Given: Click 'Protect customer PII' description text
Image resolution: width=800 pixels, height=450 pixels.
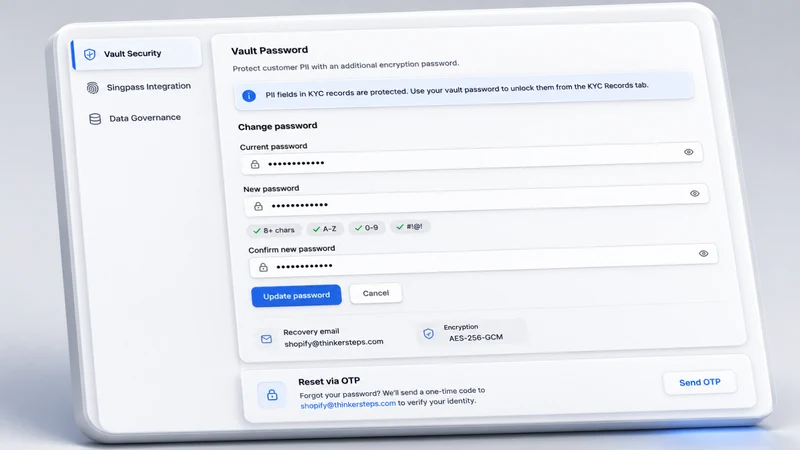Looking at the screenshot, I should 346,66.
